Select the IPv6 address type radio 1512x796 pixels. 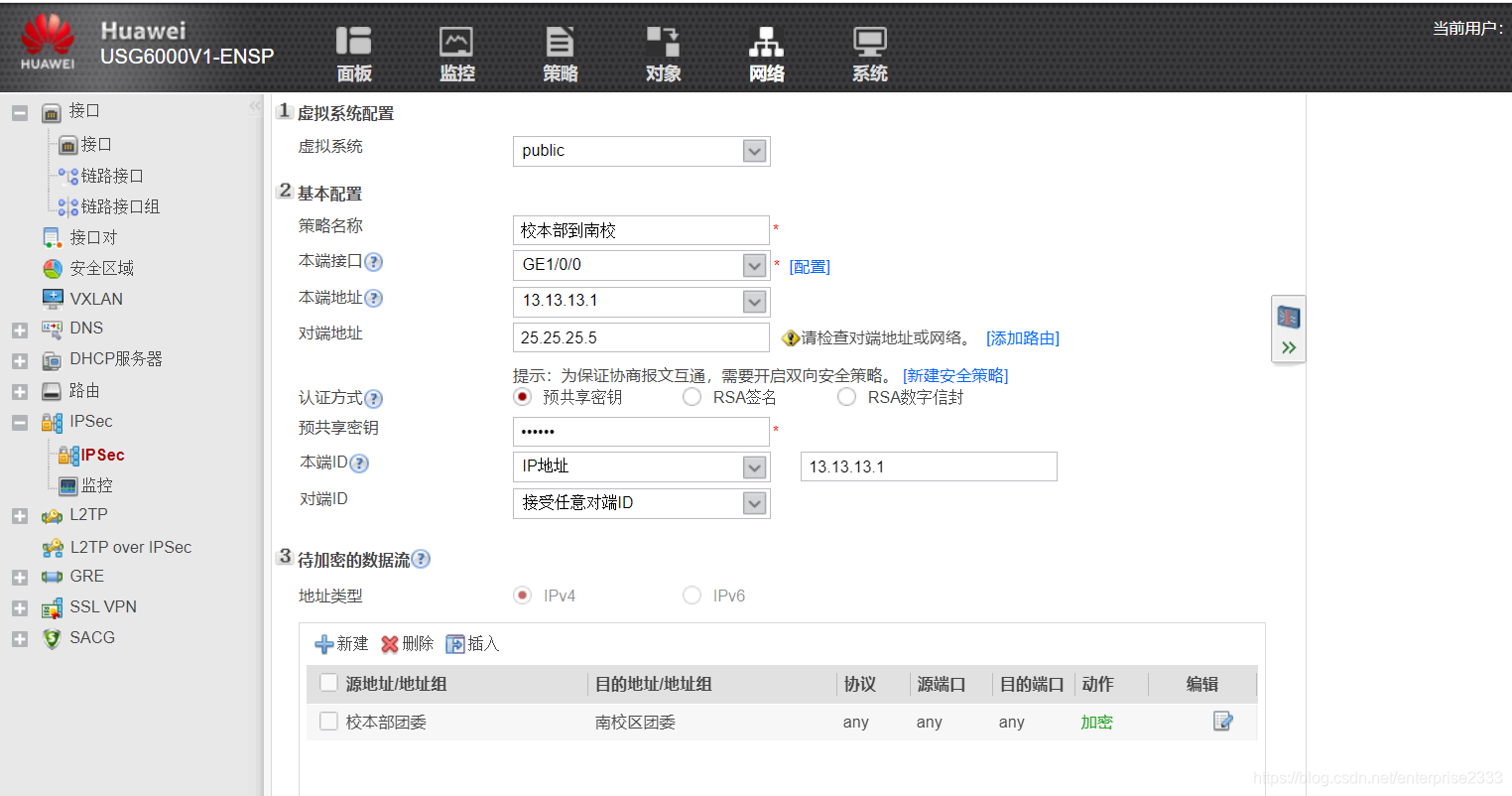click(692, 596)
